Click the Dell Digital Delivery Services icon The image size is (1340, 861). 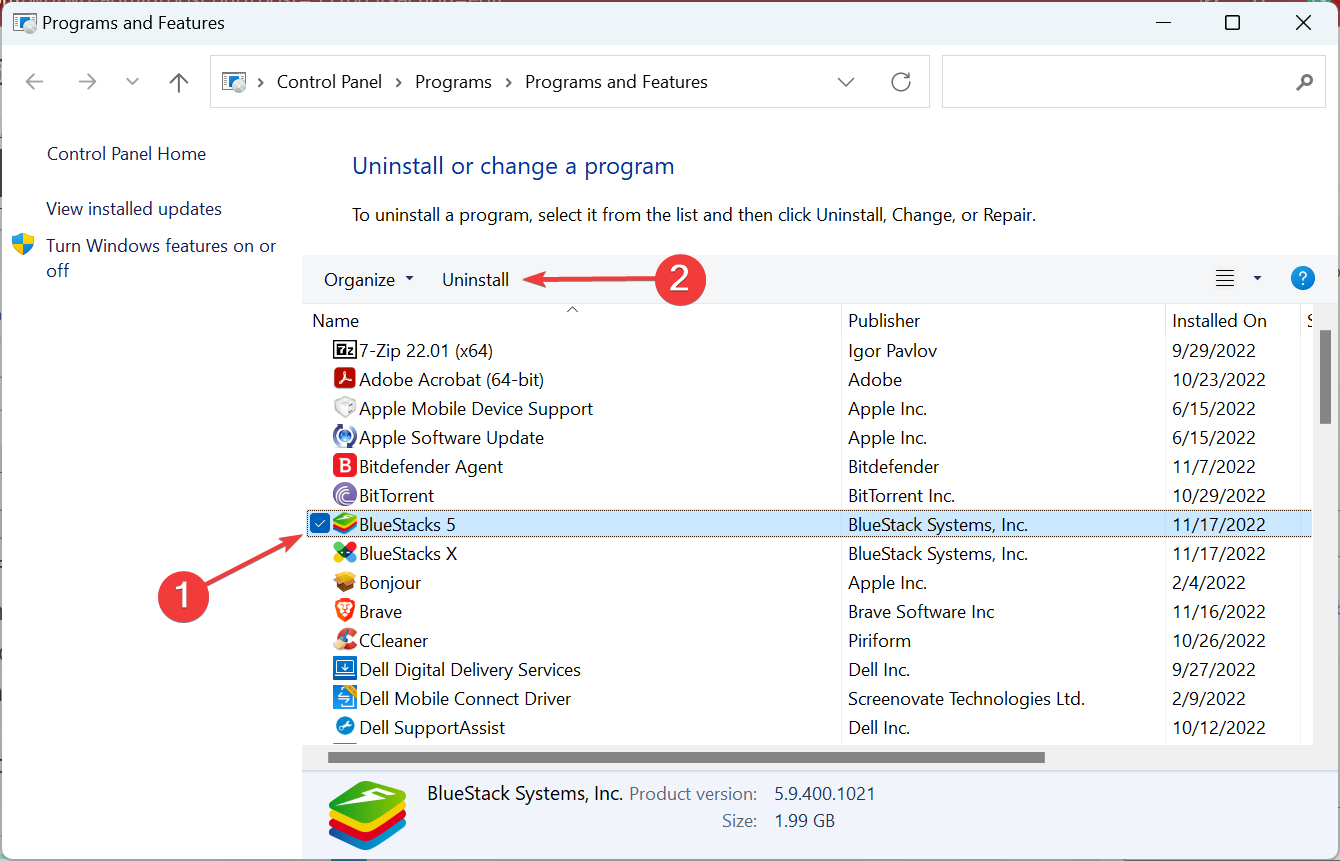pos(344,669)
